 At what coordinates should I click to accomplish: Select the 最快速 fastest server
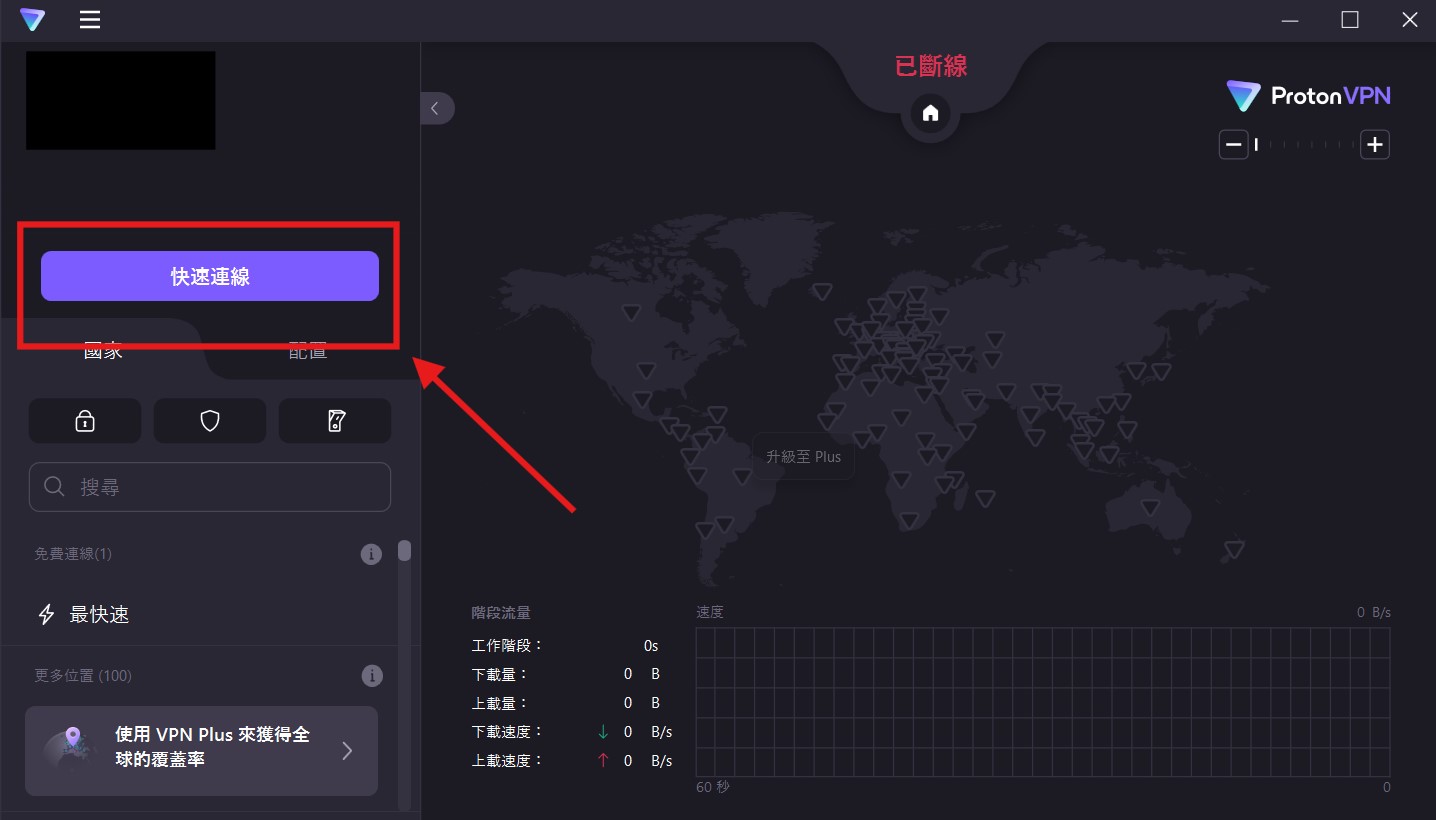pyautogui.click(x=99, y=615)
